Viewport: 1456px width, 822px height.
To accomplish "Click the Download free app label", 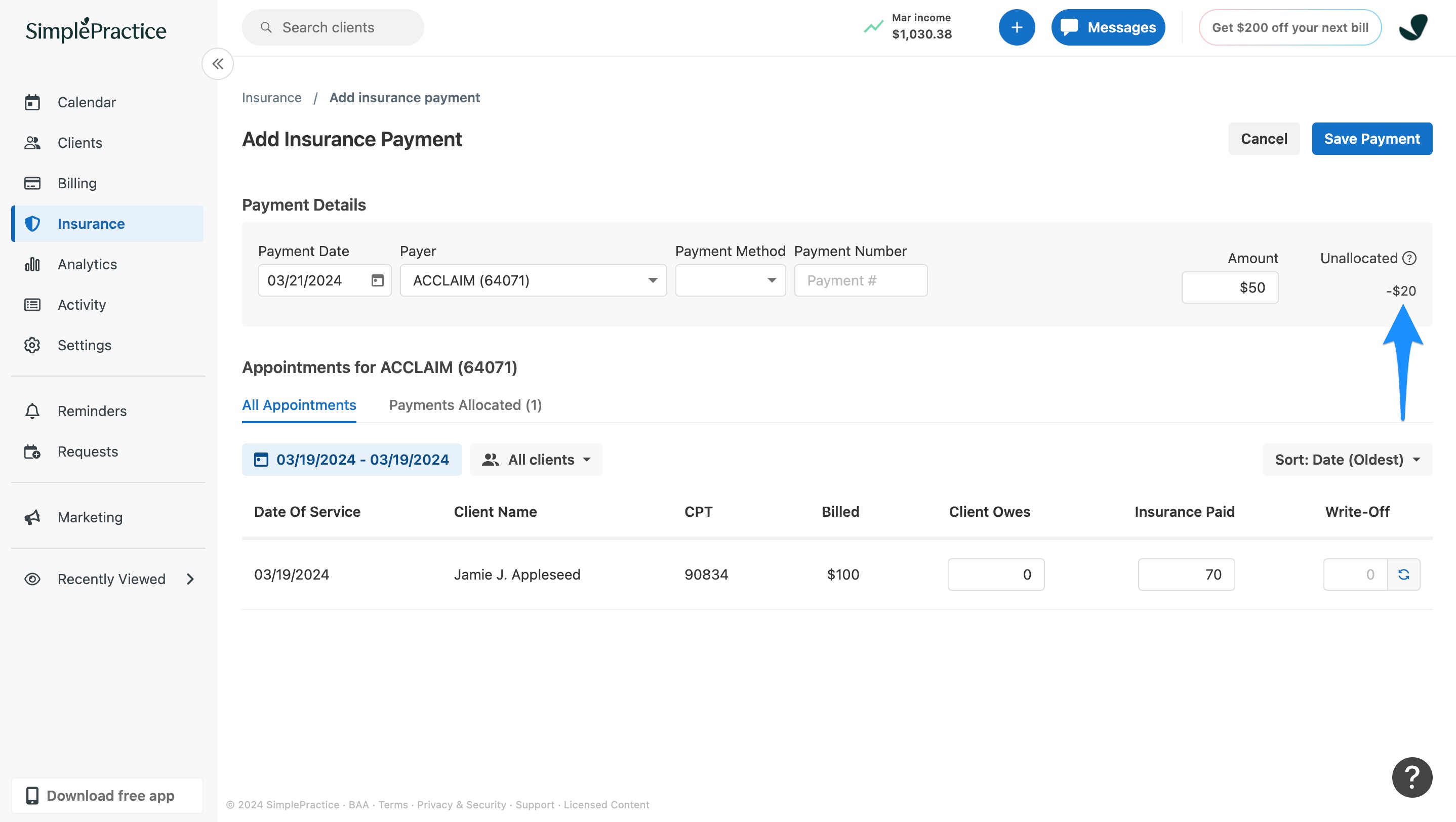I will click(x=110, y=796).
